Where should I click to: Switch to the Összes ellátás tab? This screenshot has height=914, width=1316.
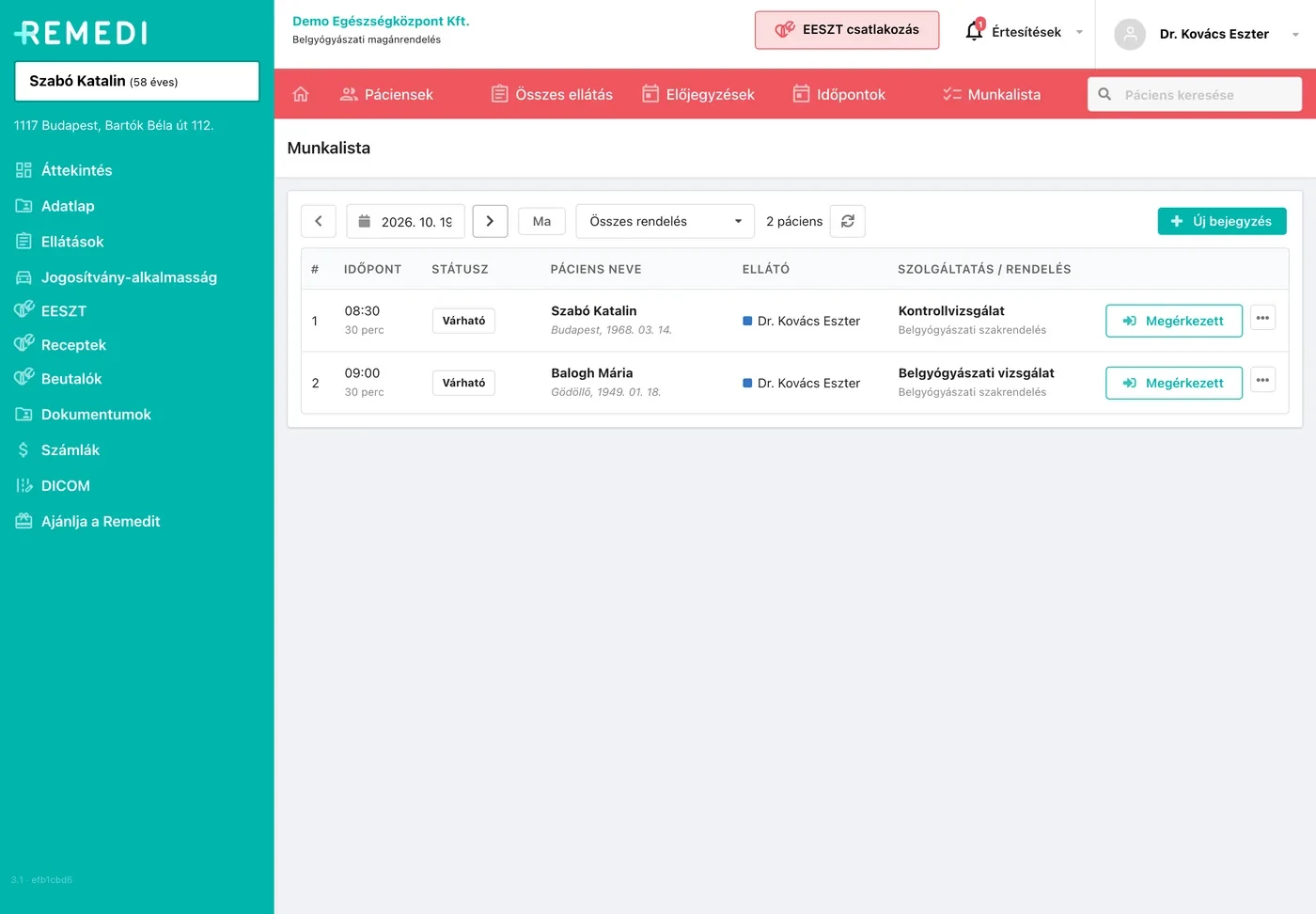pyautogui.click(x=552, y=94)
